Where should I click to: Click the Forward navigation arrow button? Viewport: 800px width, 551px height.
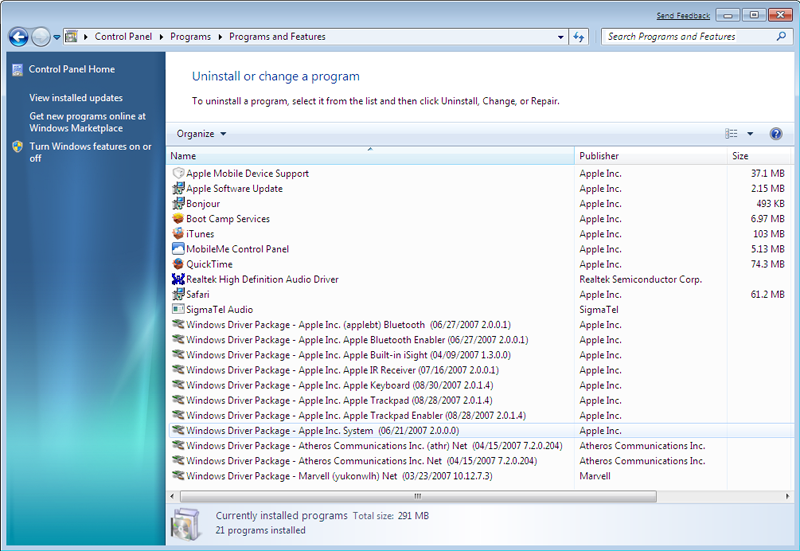(41, 37)
